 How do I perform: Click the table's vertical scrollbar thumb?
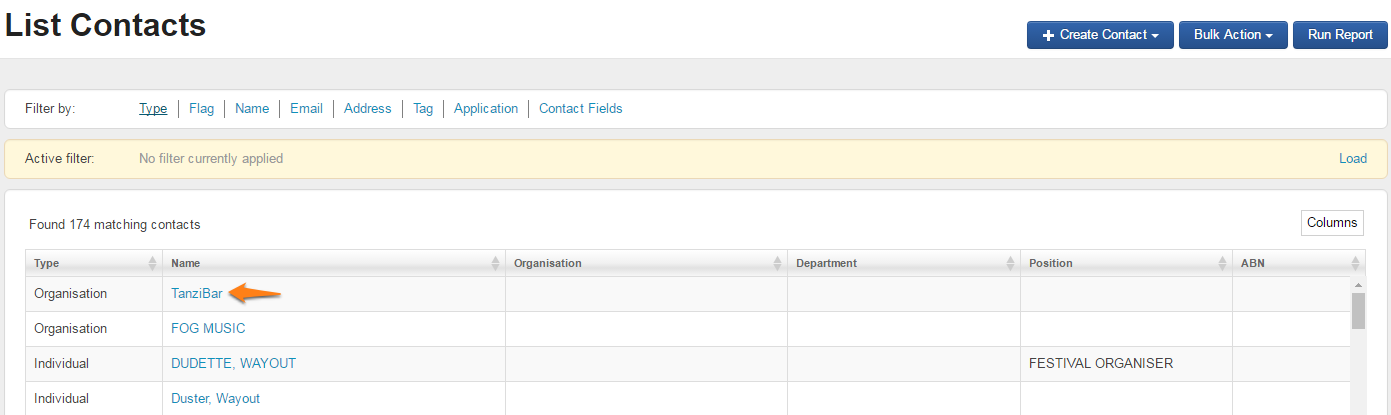[x=1358, y=310]
